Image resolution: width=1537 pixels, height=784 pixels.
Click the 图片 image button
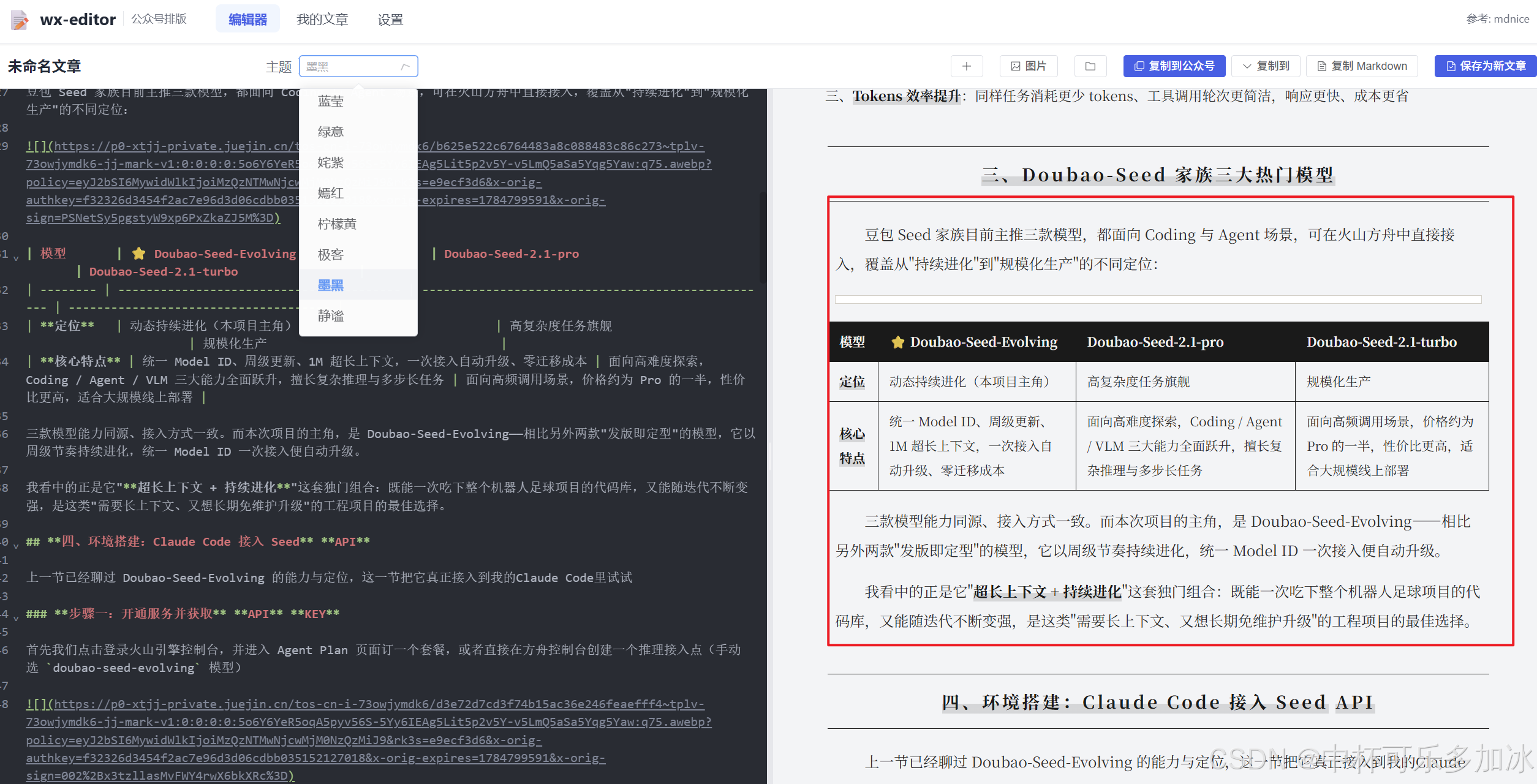(x=1029, y=66)
